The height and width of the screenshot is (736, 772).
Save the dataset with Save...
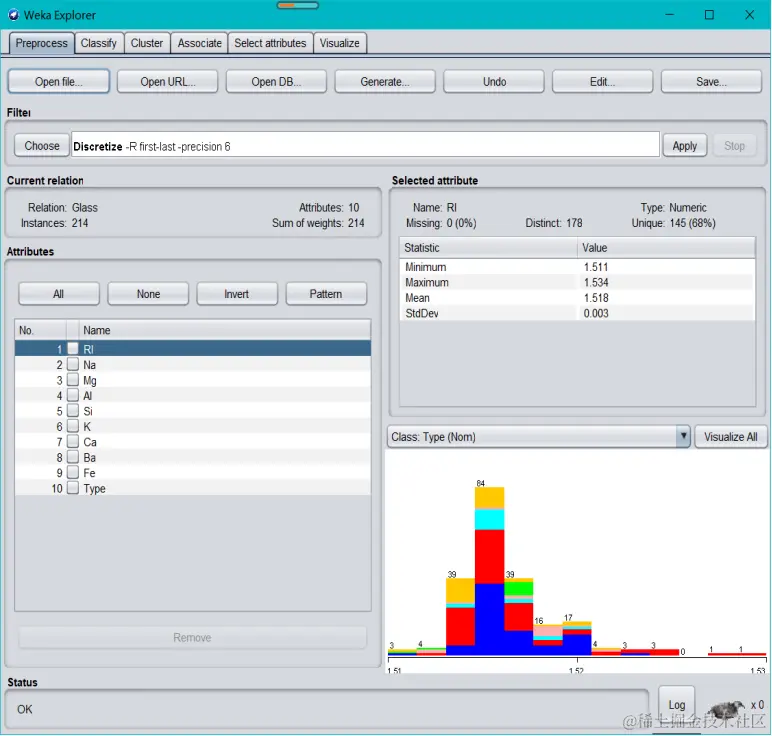711,81
